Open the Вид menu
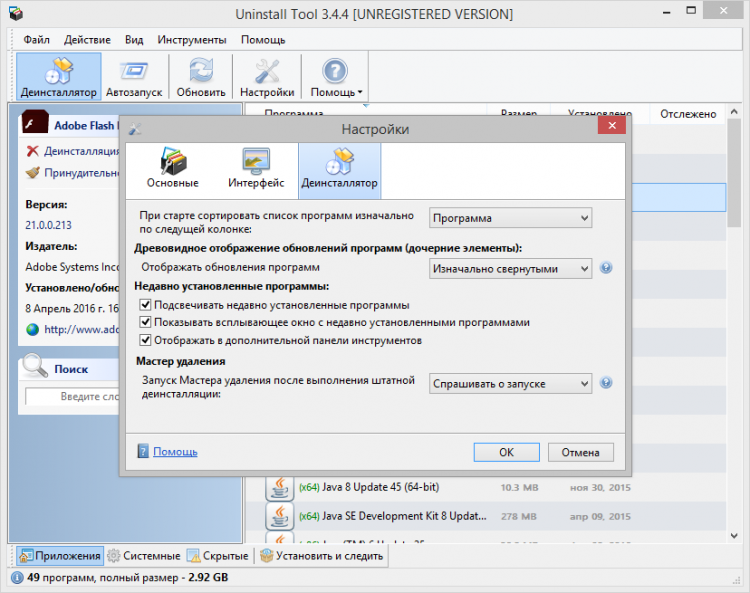The image size is (750, 593). pyautogui.click(x=134, y=40)
